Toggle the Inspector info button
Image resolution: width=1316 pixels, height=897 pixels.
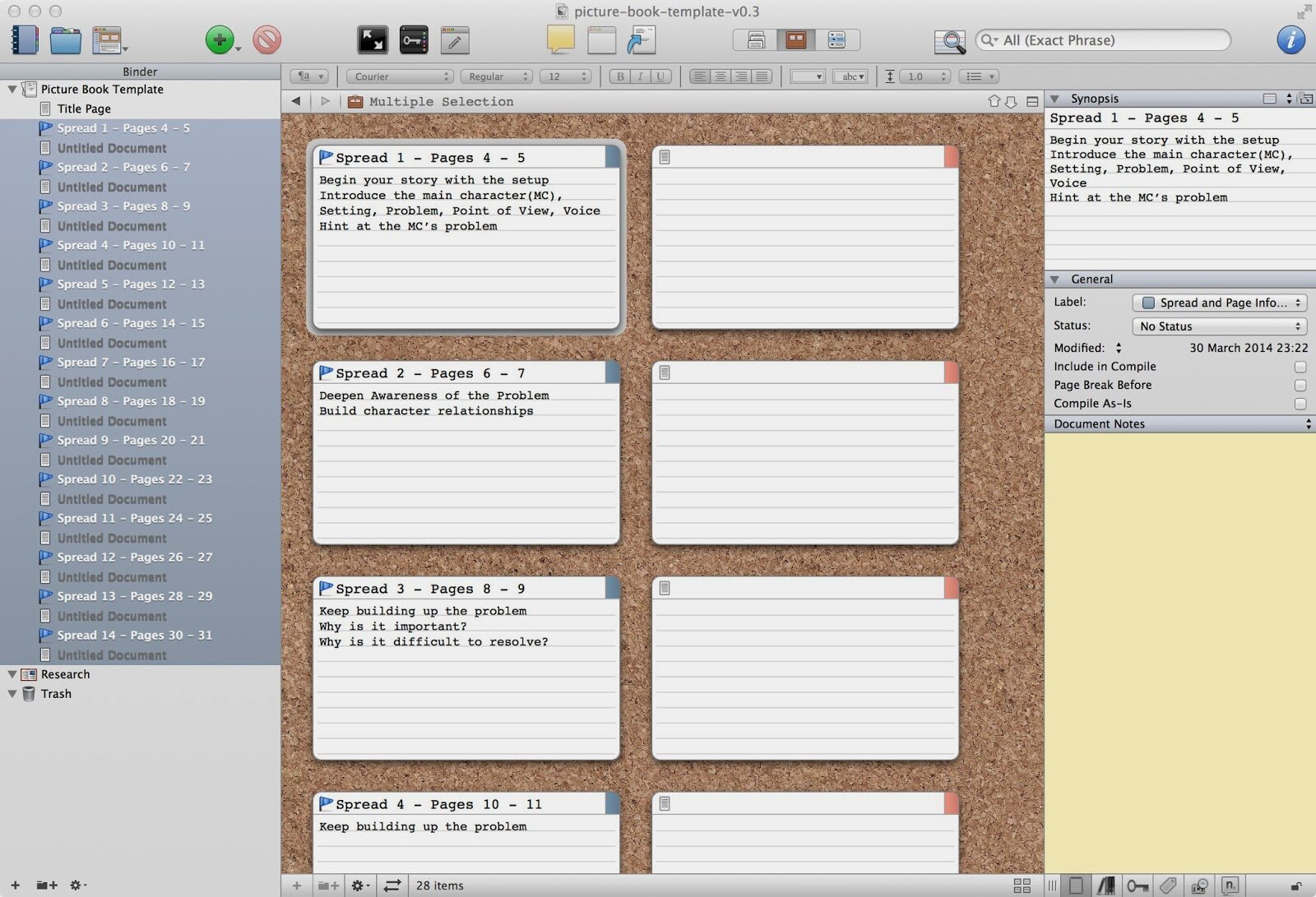click(x=1291, y=39)
